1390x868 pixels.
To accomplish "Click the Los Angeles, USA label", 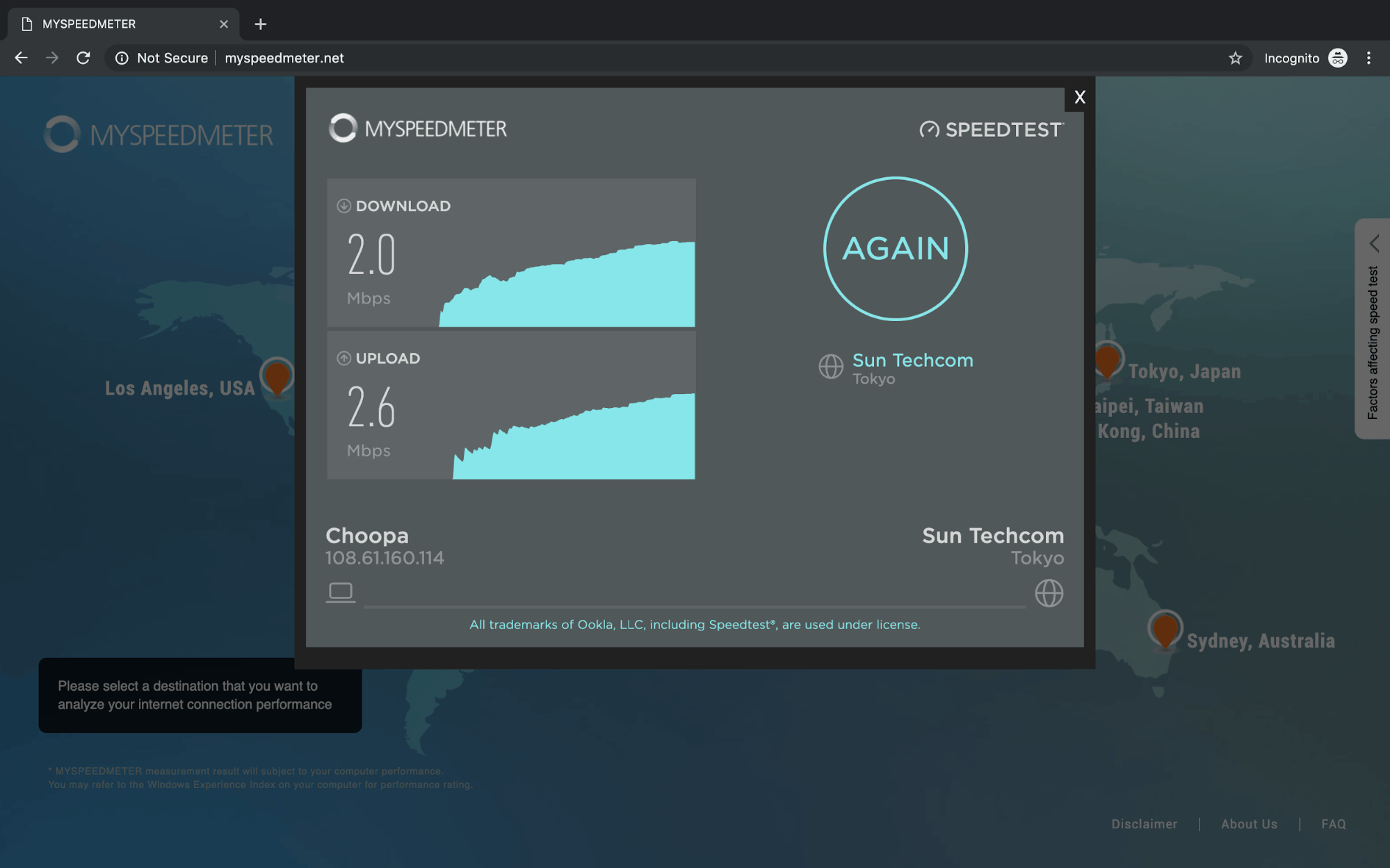I will 180,388.
